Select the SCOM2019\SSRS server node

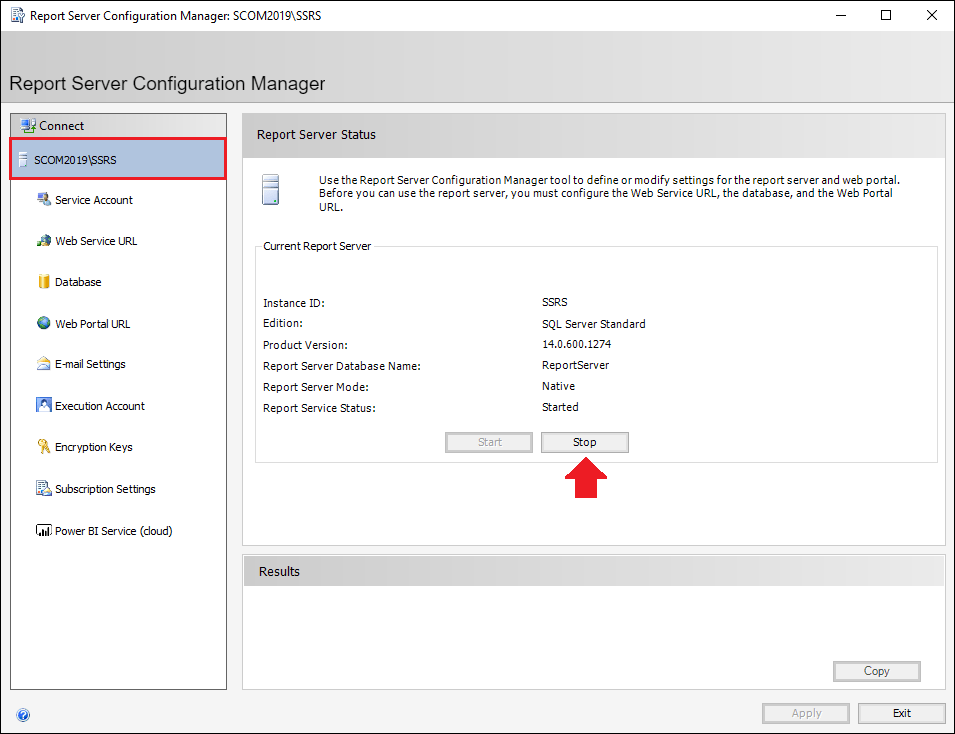118,160
